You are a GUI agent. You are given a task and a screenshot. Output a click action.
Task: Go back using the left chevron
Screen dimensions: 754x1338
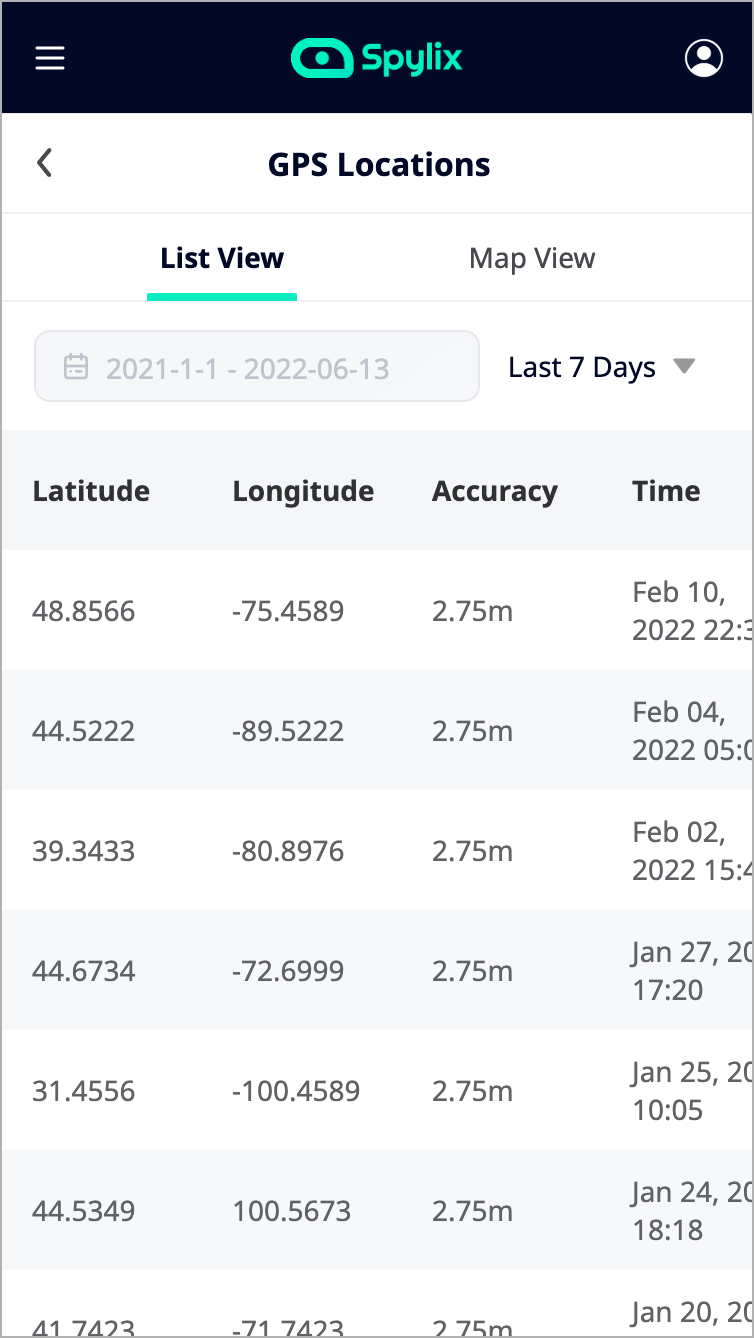coord(44,163)
